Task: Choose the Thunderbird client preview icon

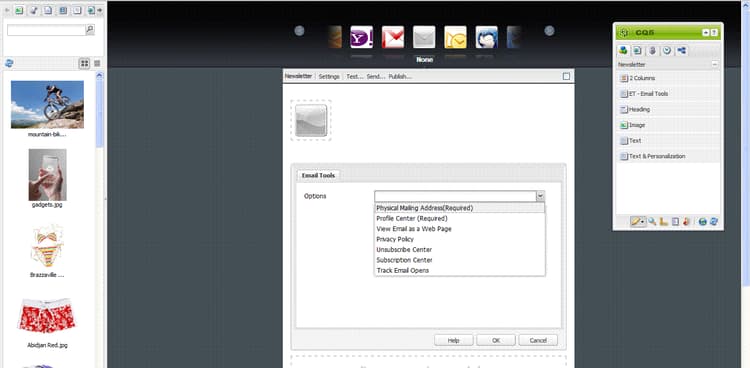Action: 486,37
